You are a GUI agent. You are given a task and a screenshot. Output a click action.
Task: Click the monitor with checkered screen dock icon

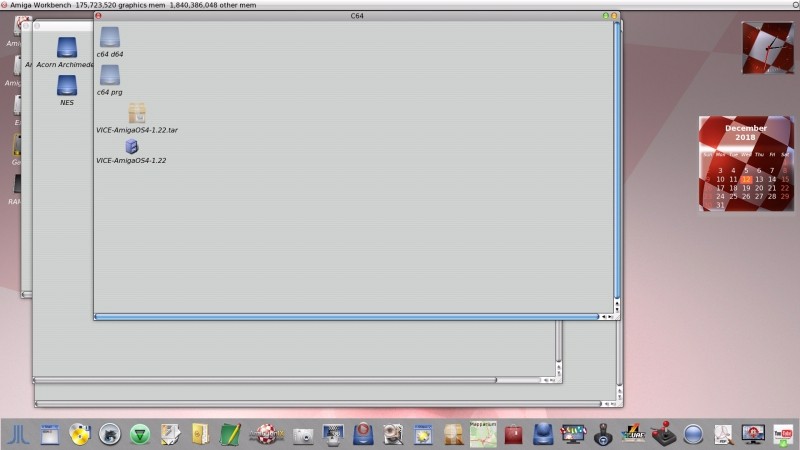coord(333,435)
